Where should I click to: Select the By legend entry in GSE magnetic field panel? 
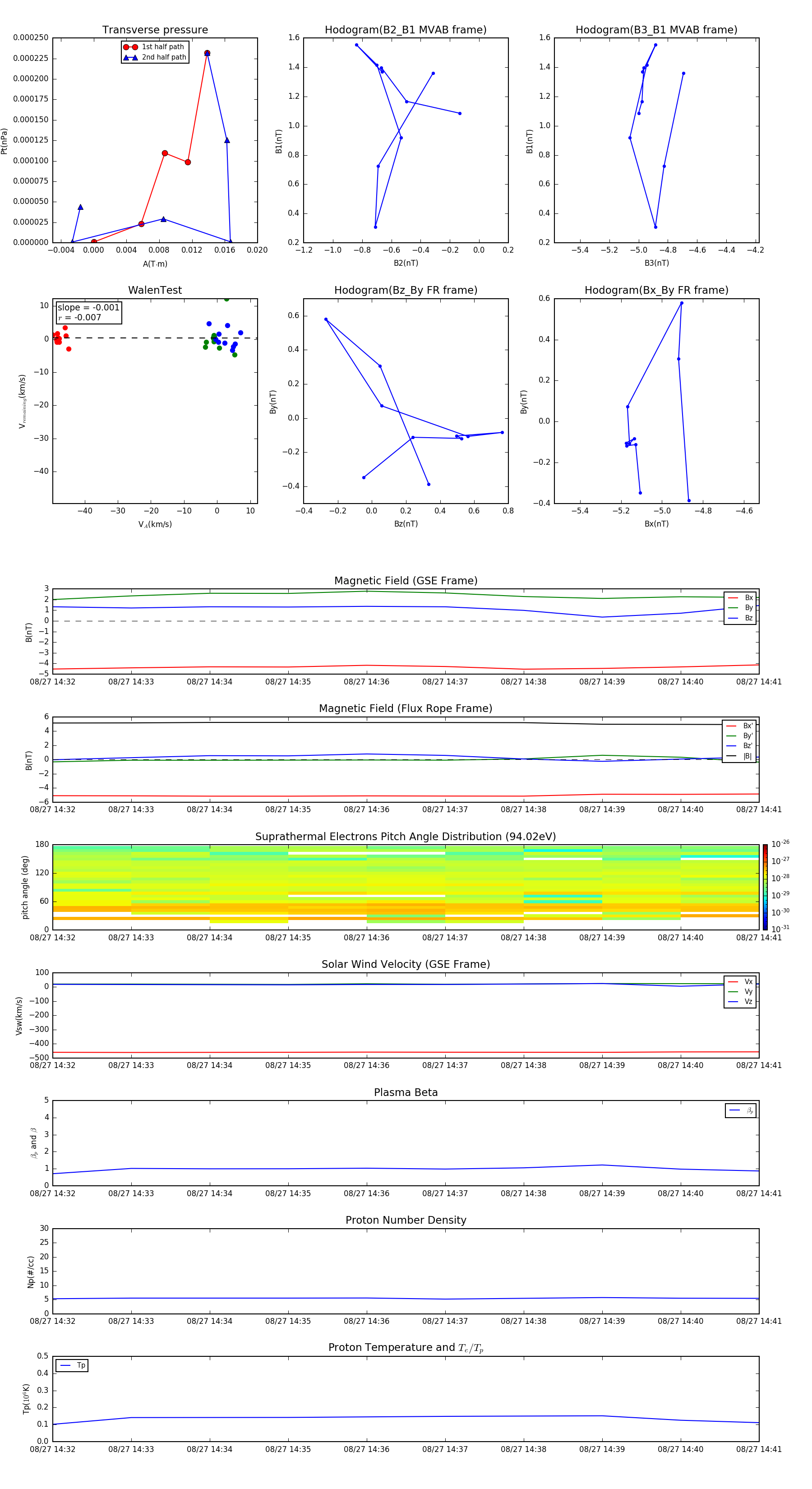740,607
